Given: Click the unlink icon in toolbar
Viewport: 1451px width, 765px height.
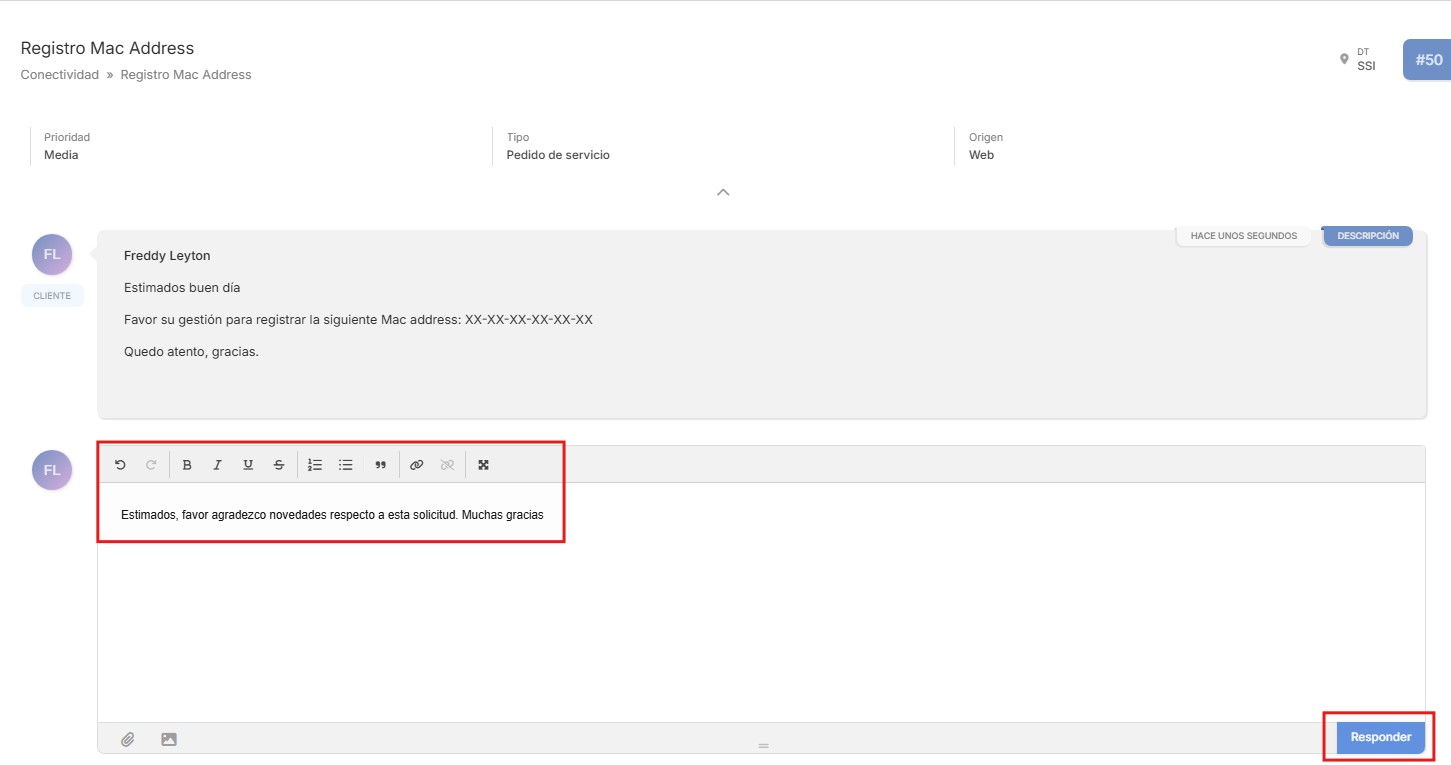Looking at the screenshot, I should [x=447, y=465].
